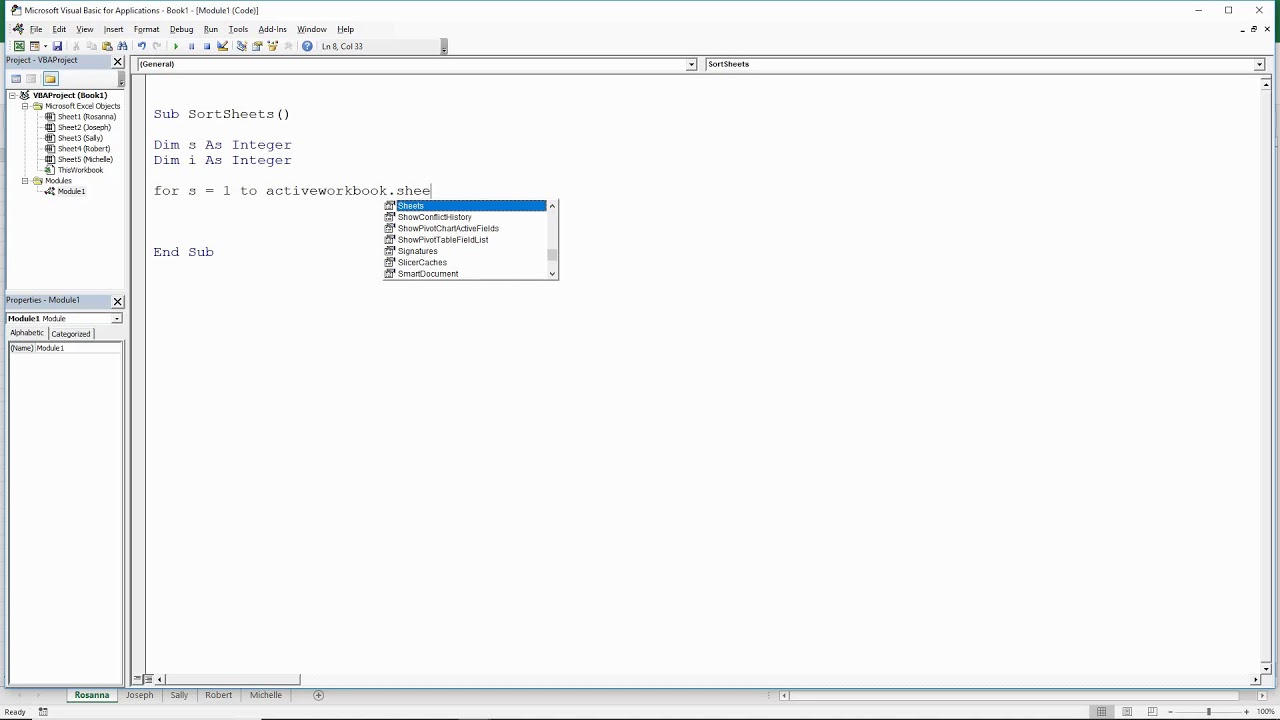Select Sheet3 (Sally) in Project Explorer
Viewport: 1280px width, 720px height.
[x=81, y=138]
